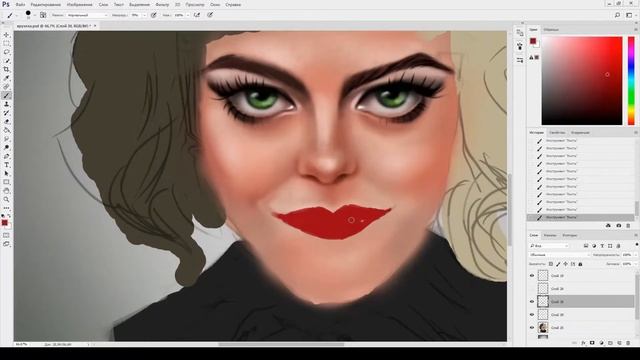640x360 pixels.
Task: Select the Hand tool
Action: pyautogui.click(x=6, y=191)
